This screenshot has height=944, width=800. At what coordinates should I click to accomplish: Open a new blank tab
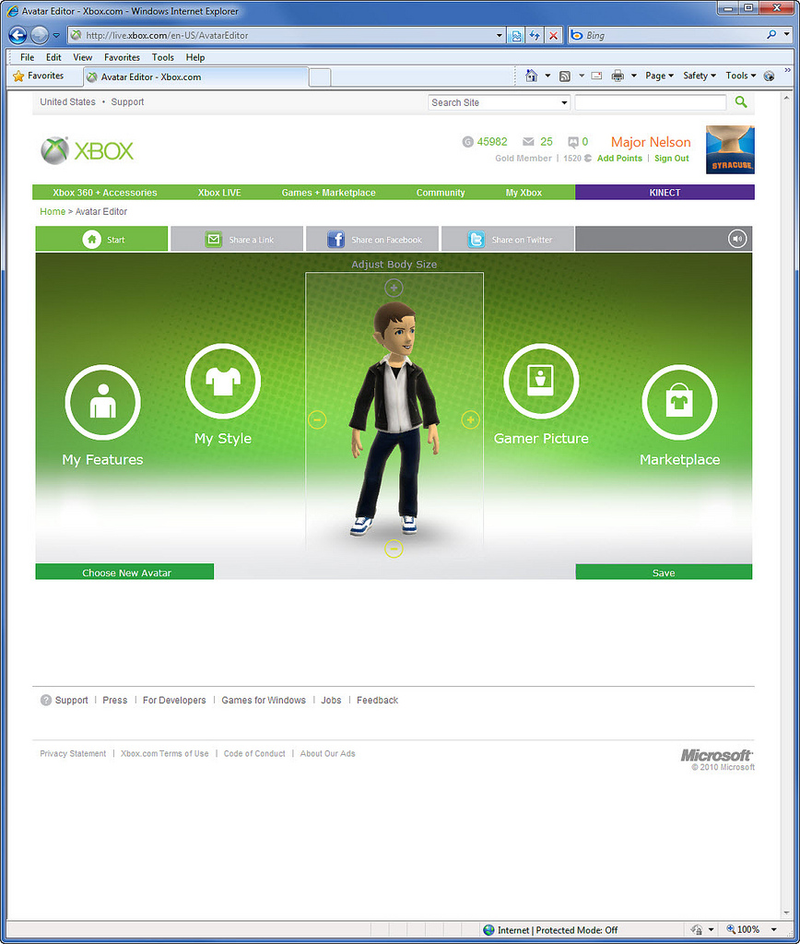[x=320, y=77]
